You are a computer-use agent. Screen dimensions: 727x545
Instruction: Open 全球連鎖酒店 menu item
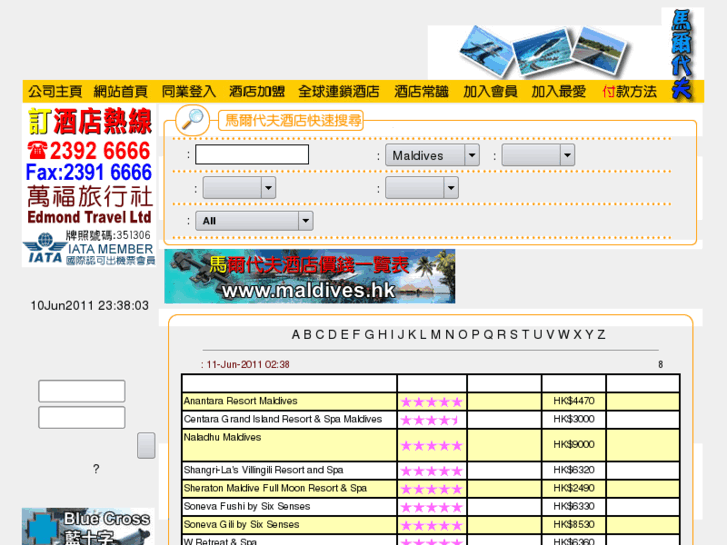tap(339, 91)
